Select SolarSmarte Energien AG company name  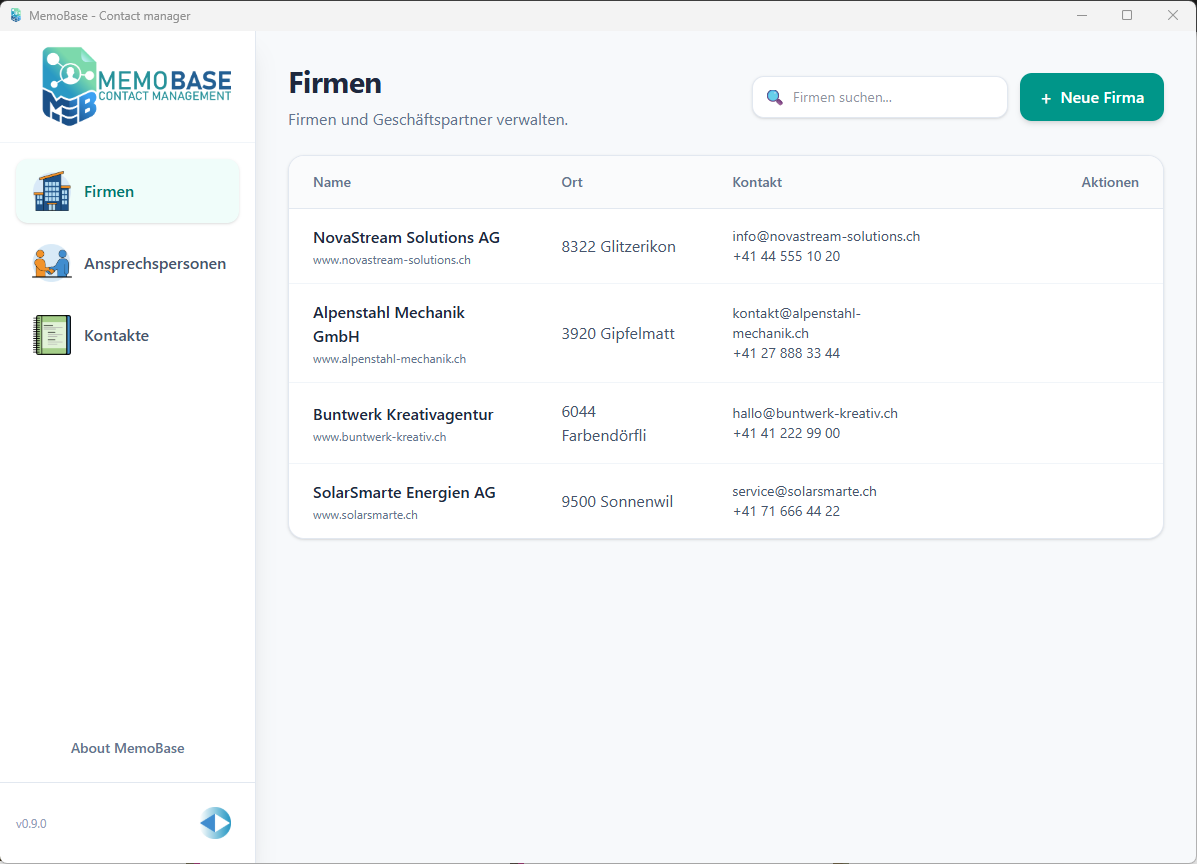[x=404, y=492]
